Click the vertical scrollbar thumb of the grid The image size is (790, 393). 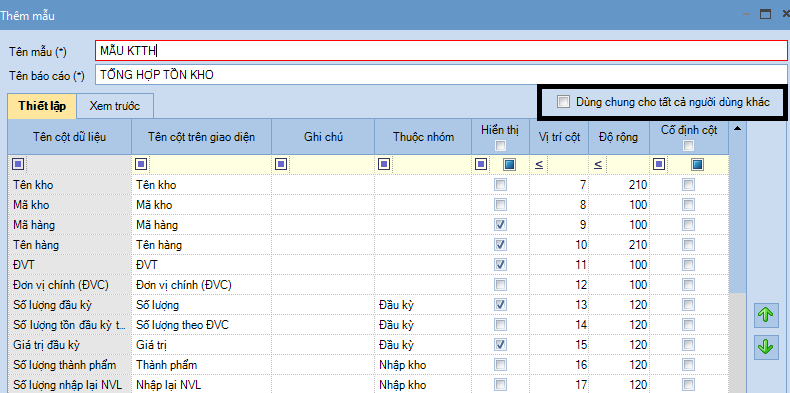click(x=738, y=214)
